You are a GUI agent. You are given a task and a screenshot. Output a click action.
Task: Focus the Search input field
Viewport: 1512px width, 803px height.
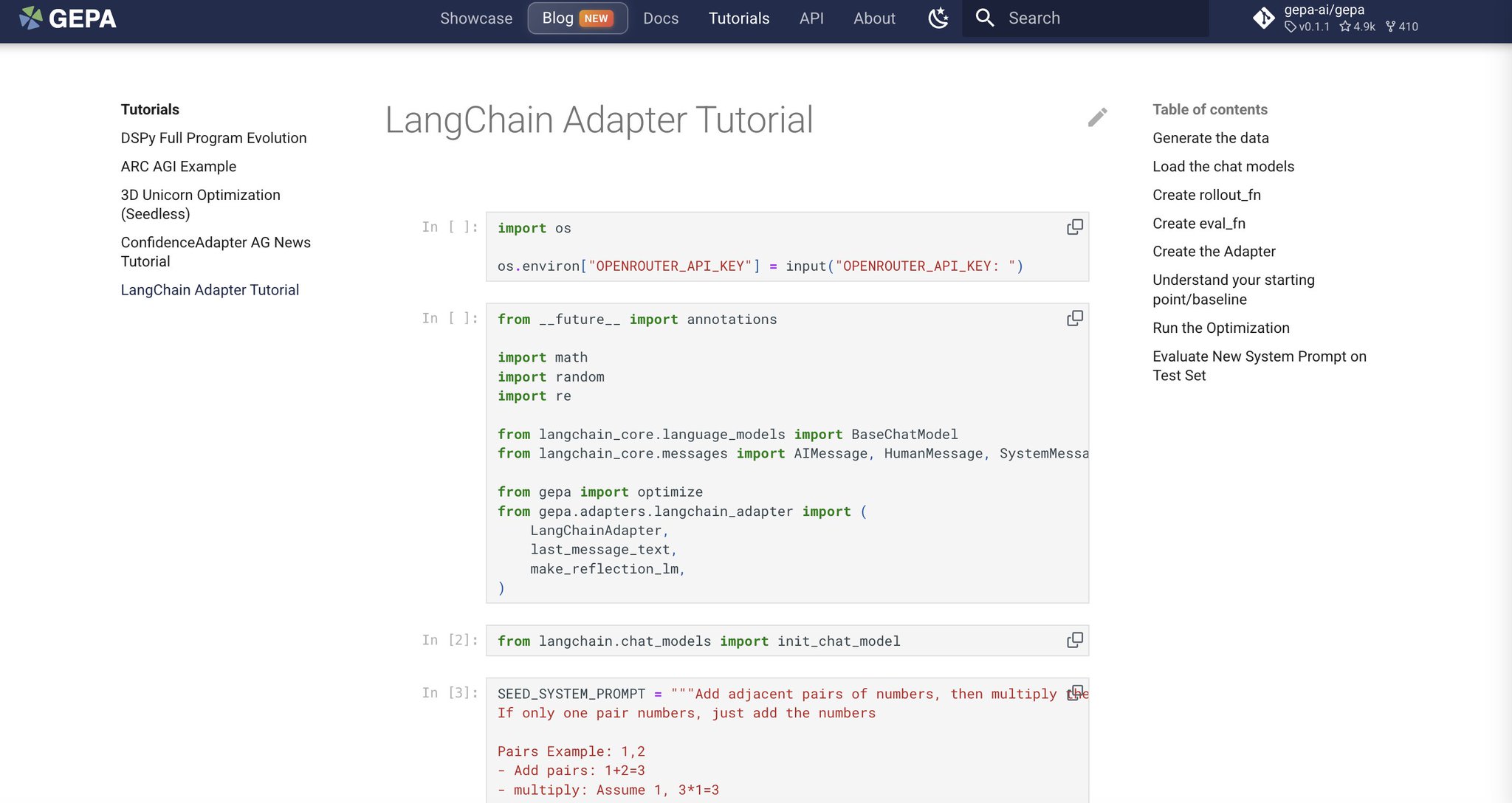pos(1085,18)
